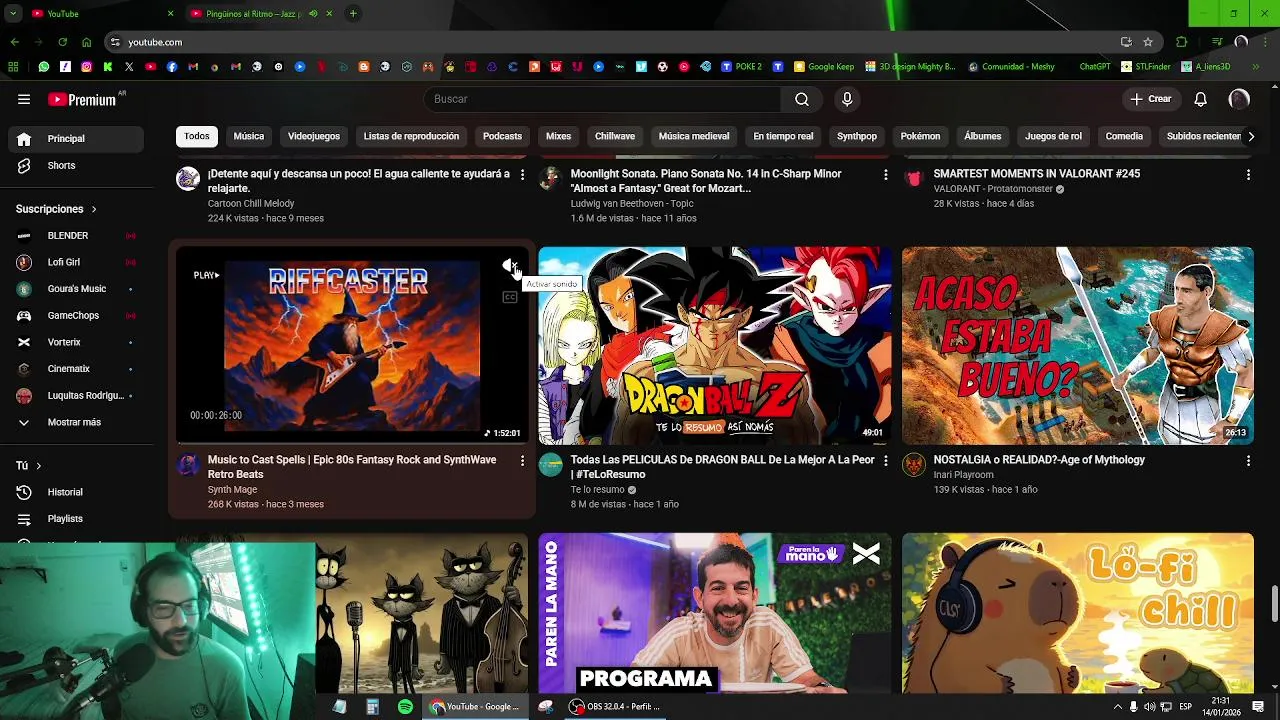The image size is (1280, 720).
Task: Reload the page
Action: [x=62, y=42]
